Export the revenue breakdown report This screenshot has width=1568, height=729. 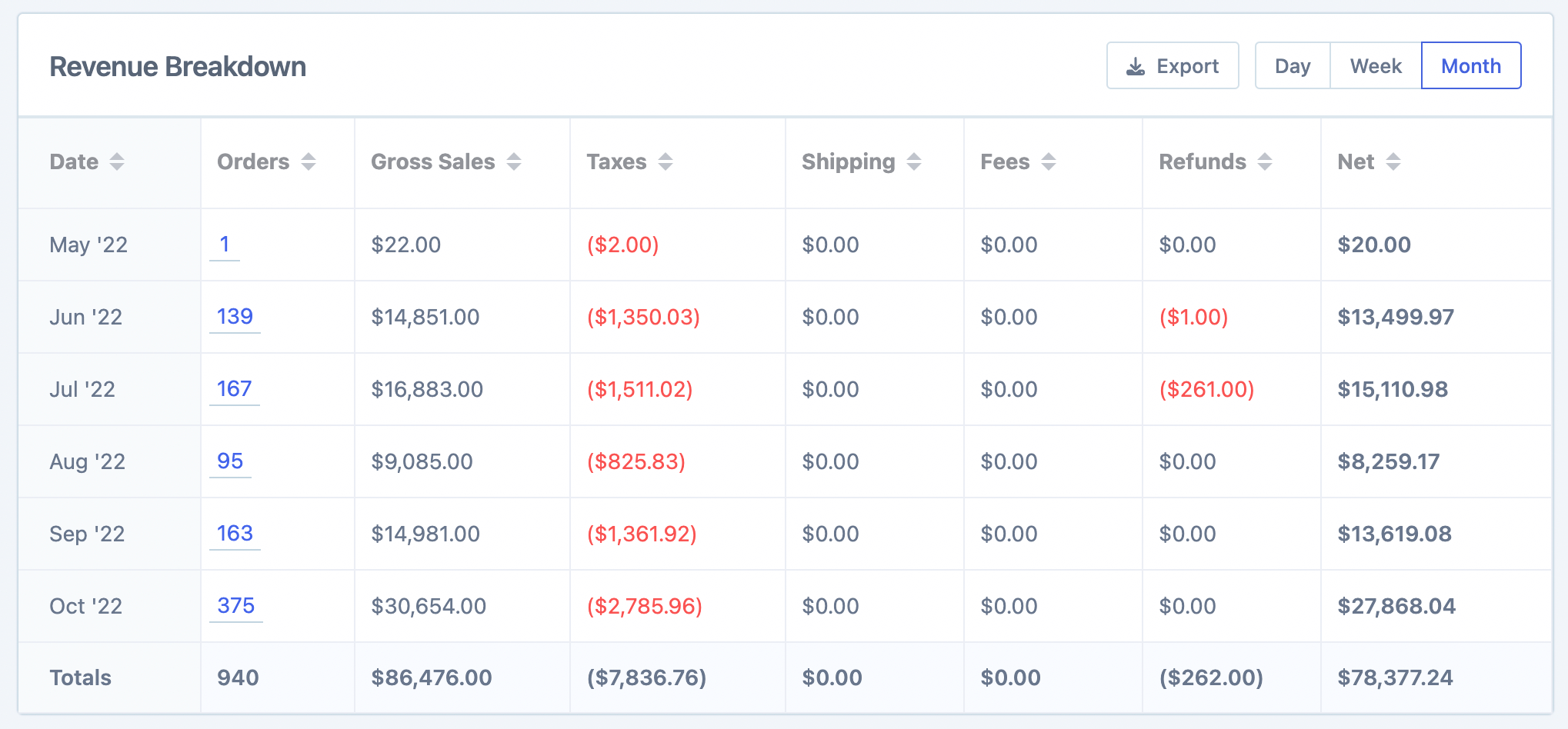point(1173,65)
